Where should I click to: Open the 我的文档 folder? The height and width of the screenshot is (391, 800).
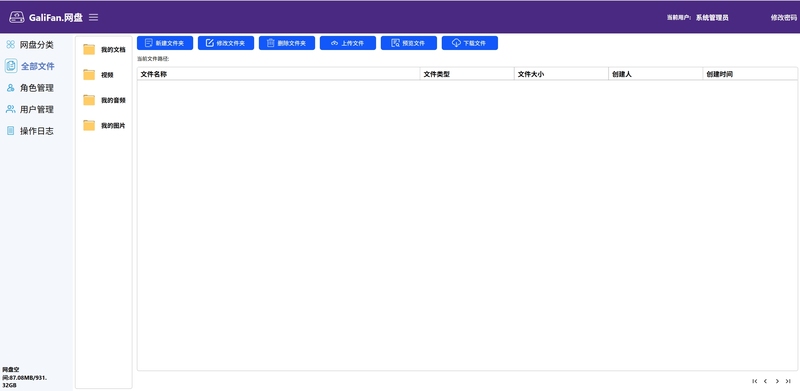[104, 50]
